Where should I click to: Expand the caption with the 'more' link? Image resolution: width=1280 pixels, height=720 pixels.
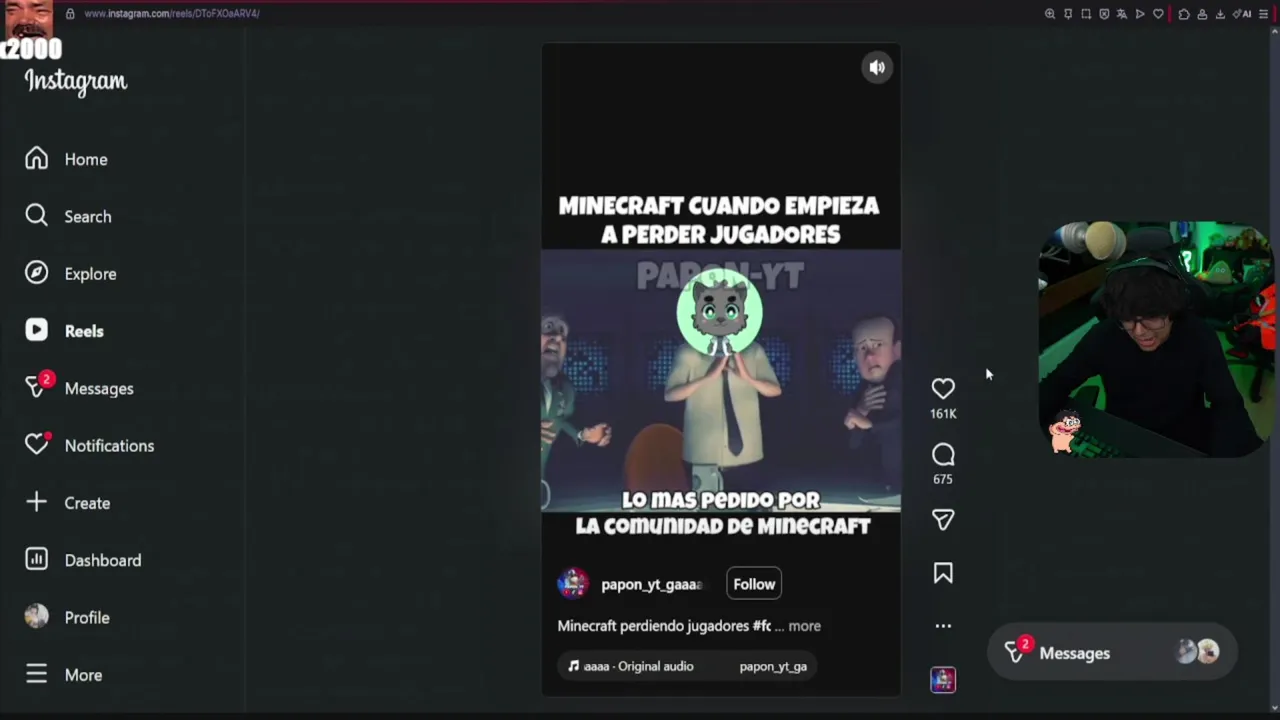tap(805, 626)
